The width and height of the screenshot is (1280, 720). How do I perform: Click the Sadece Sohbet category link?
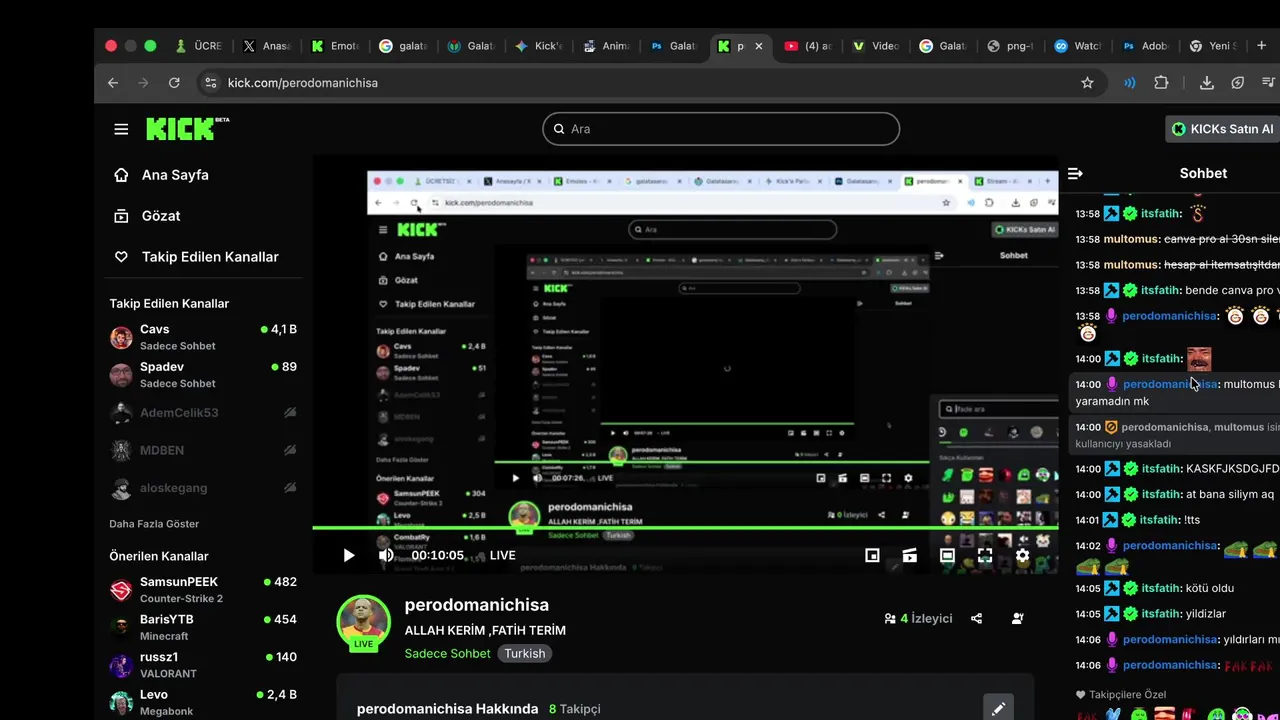pos(447,653)
